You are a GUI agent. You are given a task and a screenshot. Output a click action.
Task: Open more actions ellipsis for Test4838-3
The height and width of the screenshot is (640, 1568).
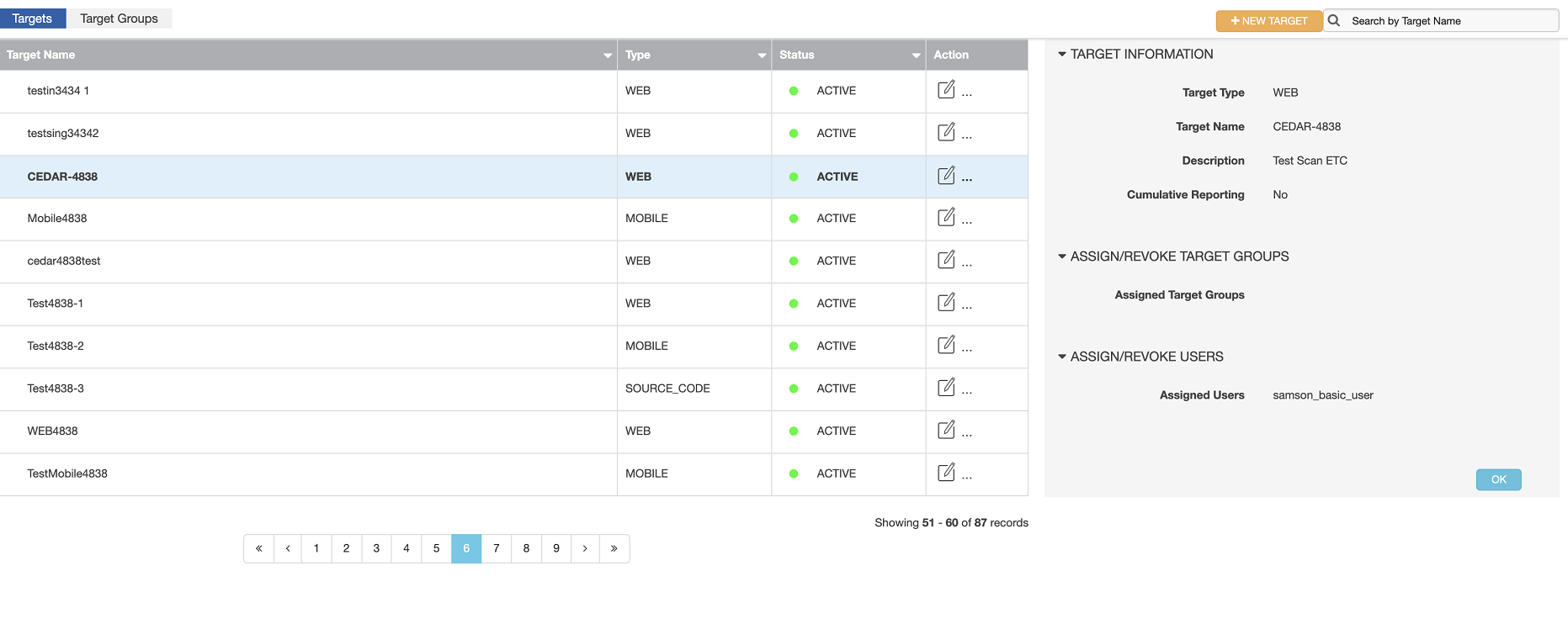click(x=967, y=393)
